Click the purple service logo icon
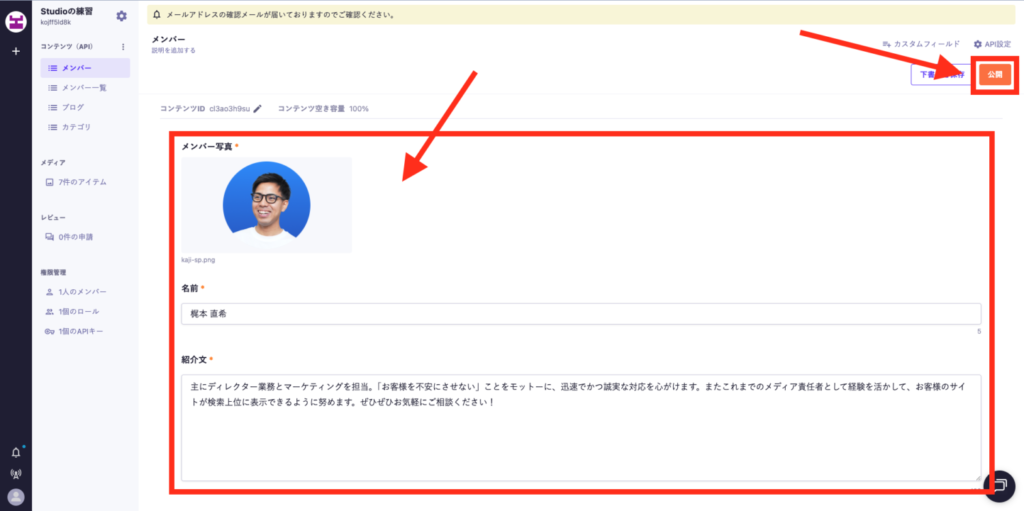Image resolution: width=1024 pixels, height=511 pixels. [x=16, y=20]
